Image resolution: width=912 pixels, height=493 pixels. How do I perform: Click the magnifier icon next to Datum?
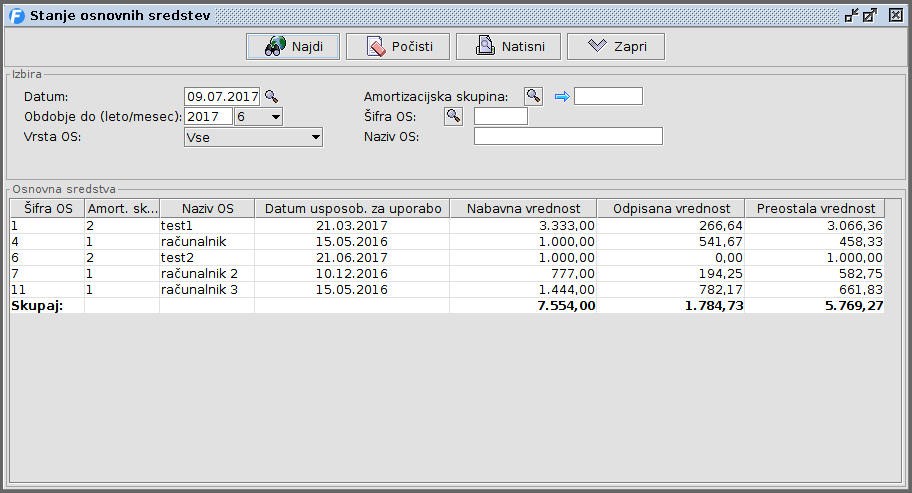point(270,96)
